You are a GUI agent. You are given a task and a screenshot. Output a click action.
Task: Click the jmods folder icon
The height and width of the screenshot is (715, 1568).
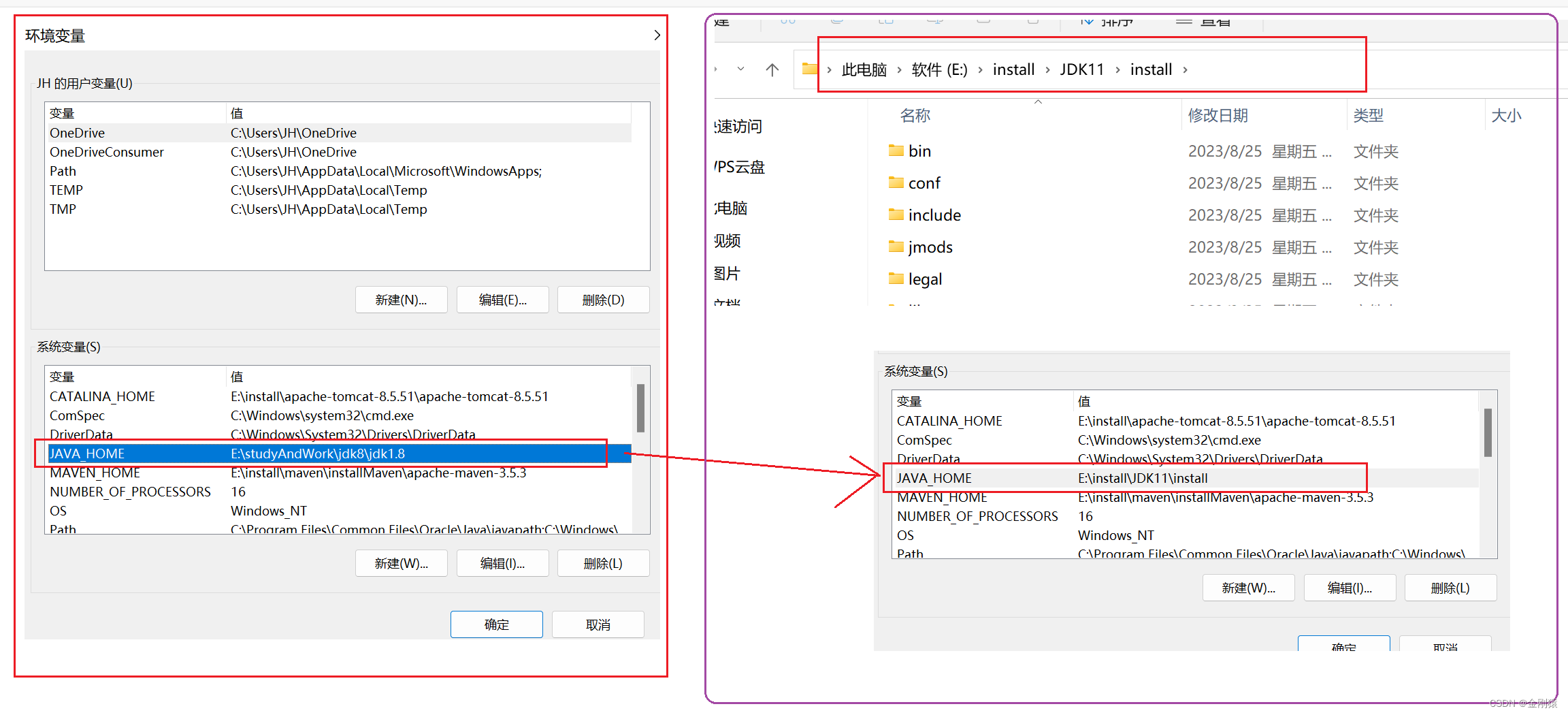[896, 247]
